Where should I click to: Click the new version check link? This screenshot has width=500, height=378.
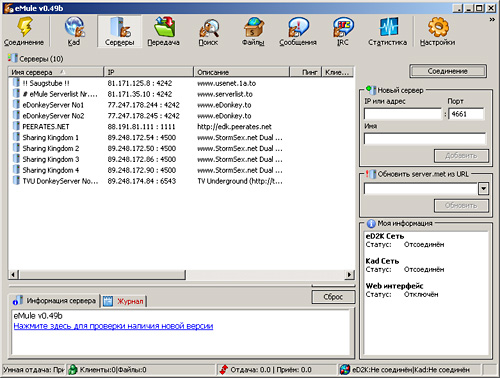(113, 326)
